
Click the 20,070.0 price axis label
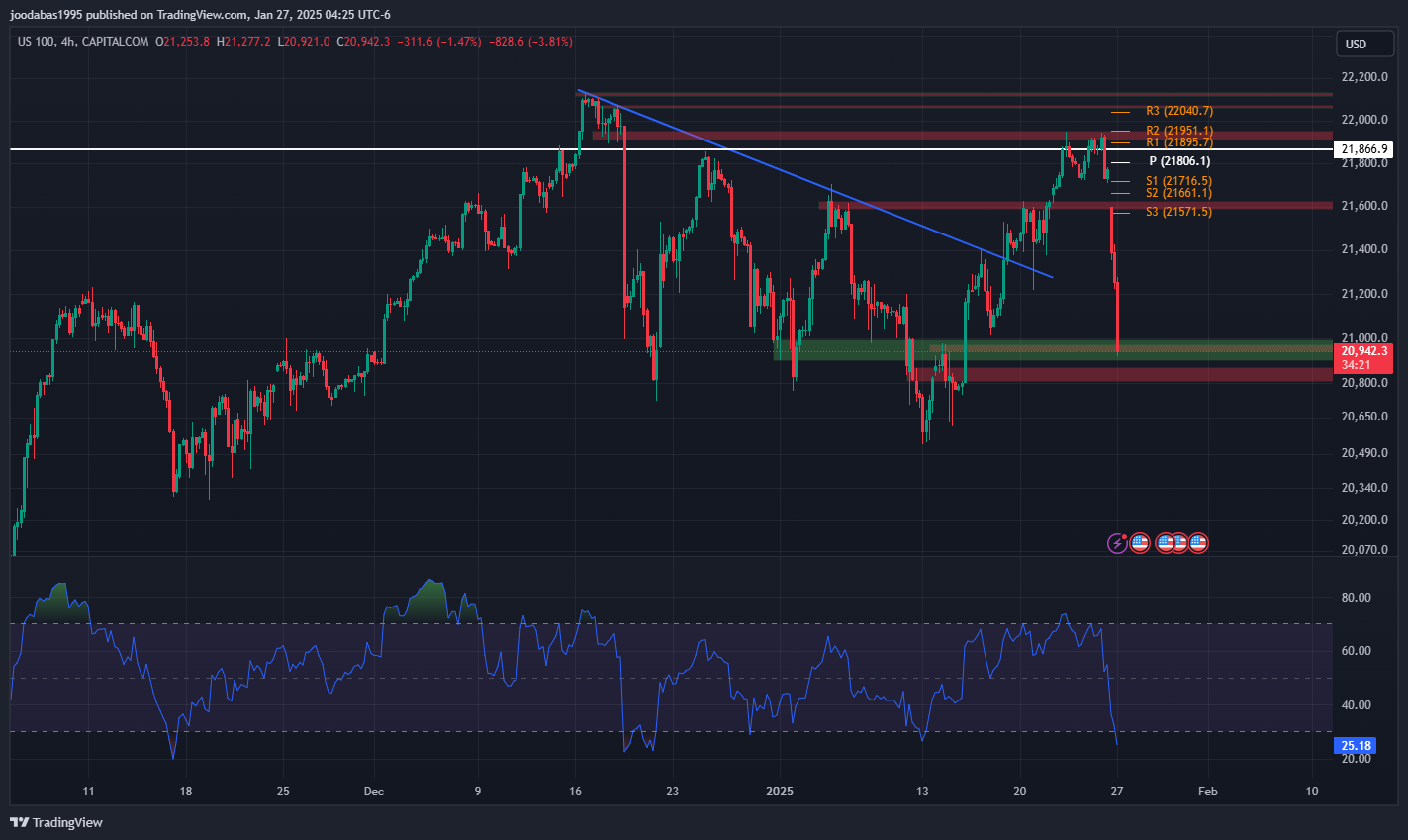click(x=1363, y=550)
